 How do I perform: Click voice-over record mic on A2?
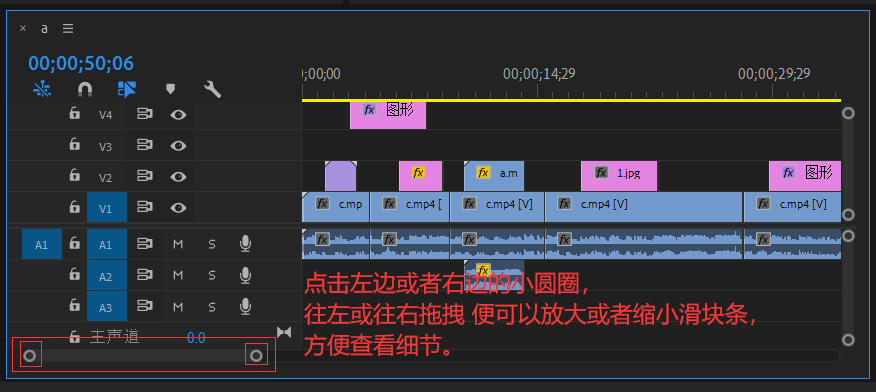click(245, 275)
